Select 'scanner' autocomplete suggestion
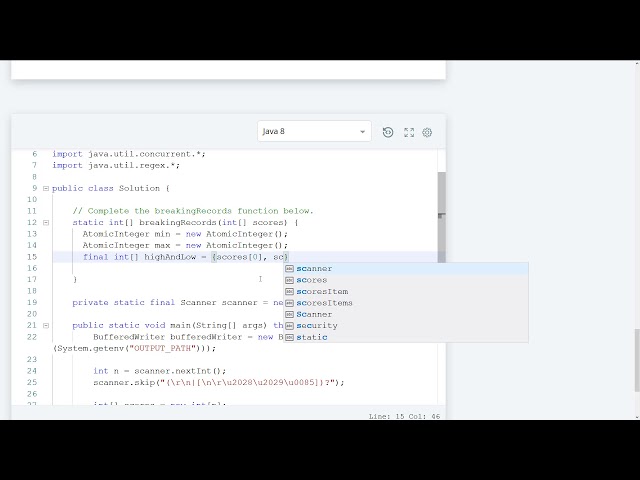This screenshot has width=640, height=480. 406,269
